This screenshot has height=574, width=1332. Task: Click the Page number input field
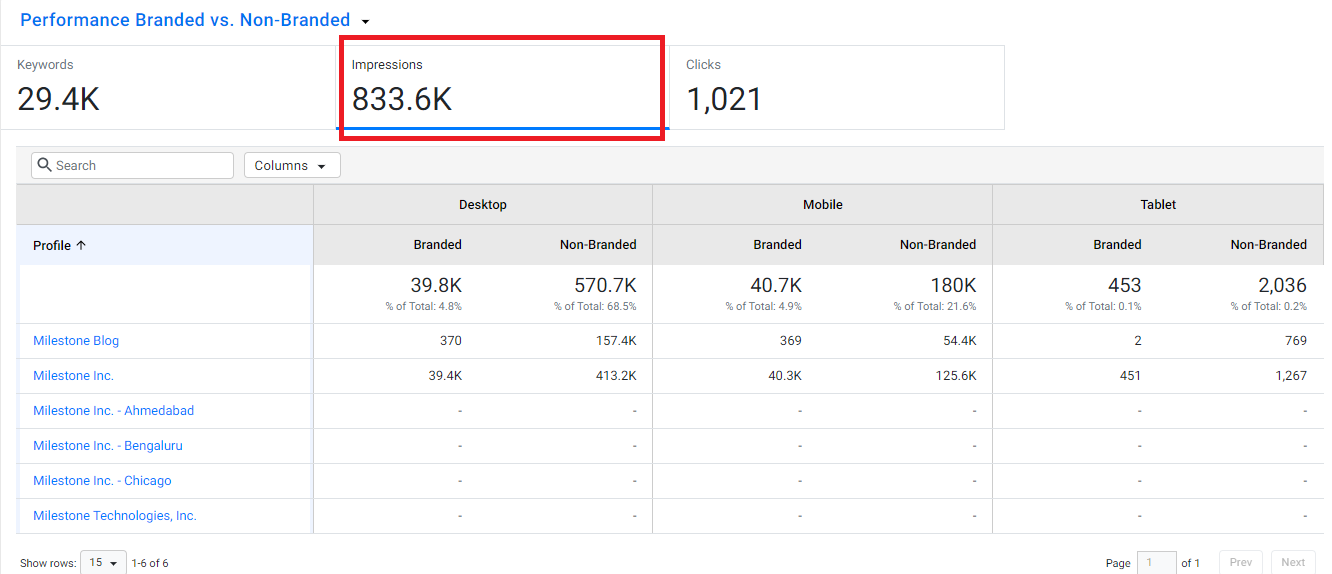click(1158, 563)
